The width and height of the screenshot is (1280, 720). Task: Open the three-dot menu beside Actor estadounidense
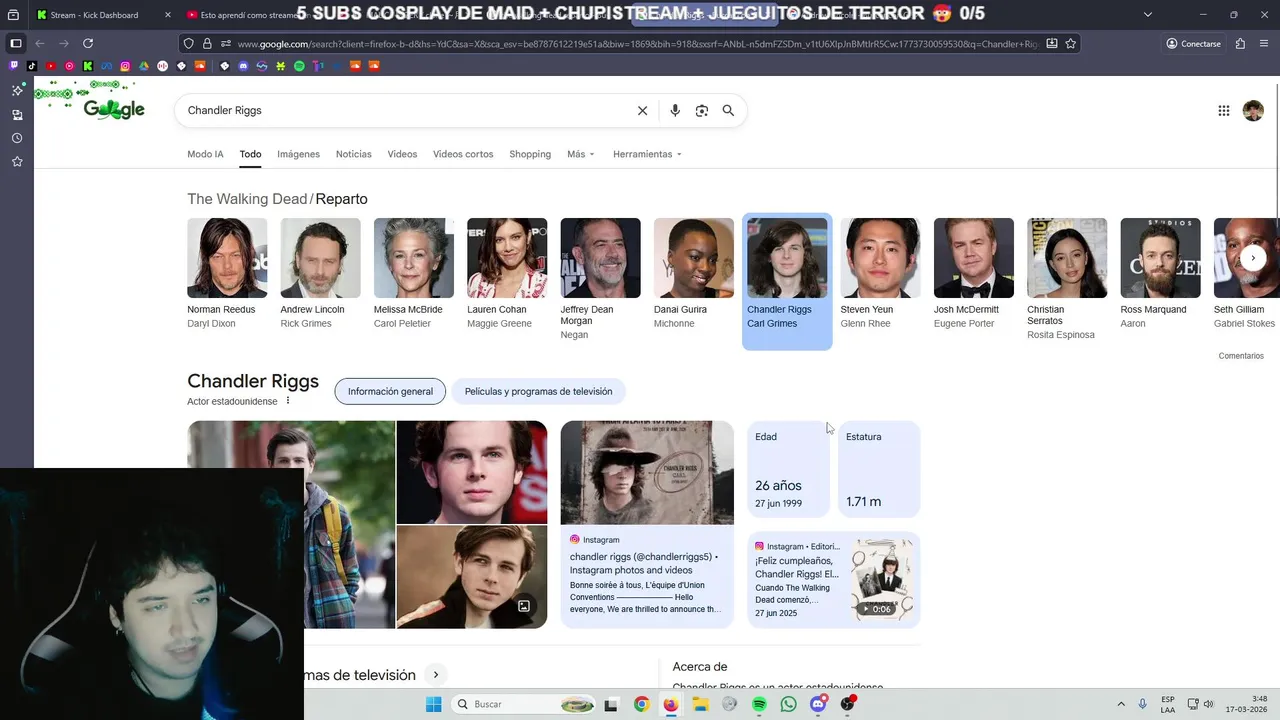coord(288,401)
